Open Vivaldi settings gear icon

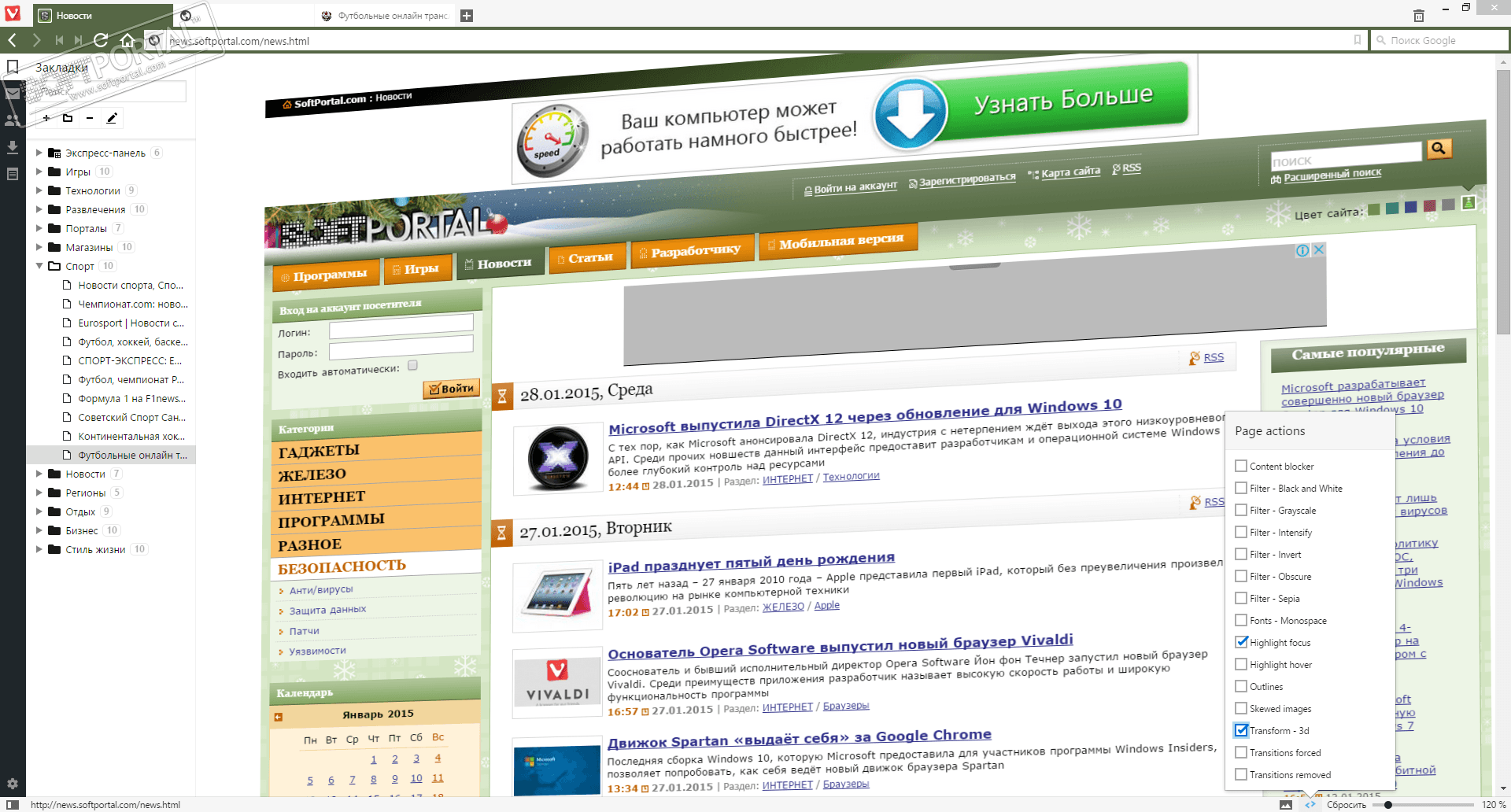coord(13,784)
